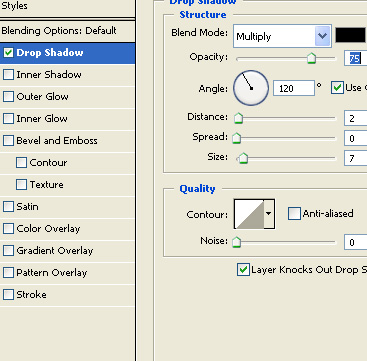This screenshot has height=361, width=367.
Task: Select the Satin style label
Action: [x=27, y=207]
